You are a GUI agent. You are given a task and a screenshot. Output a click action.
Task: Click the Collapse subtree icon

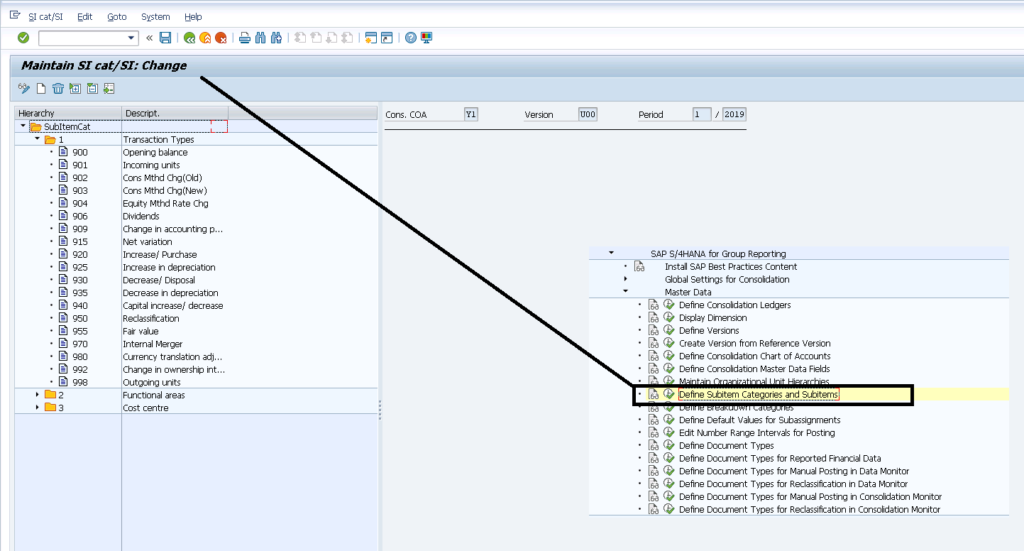click(x=92, y=88)
